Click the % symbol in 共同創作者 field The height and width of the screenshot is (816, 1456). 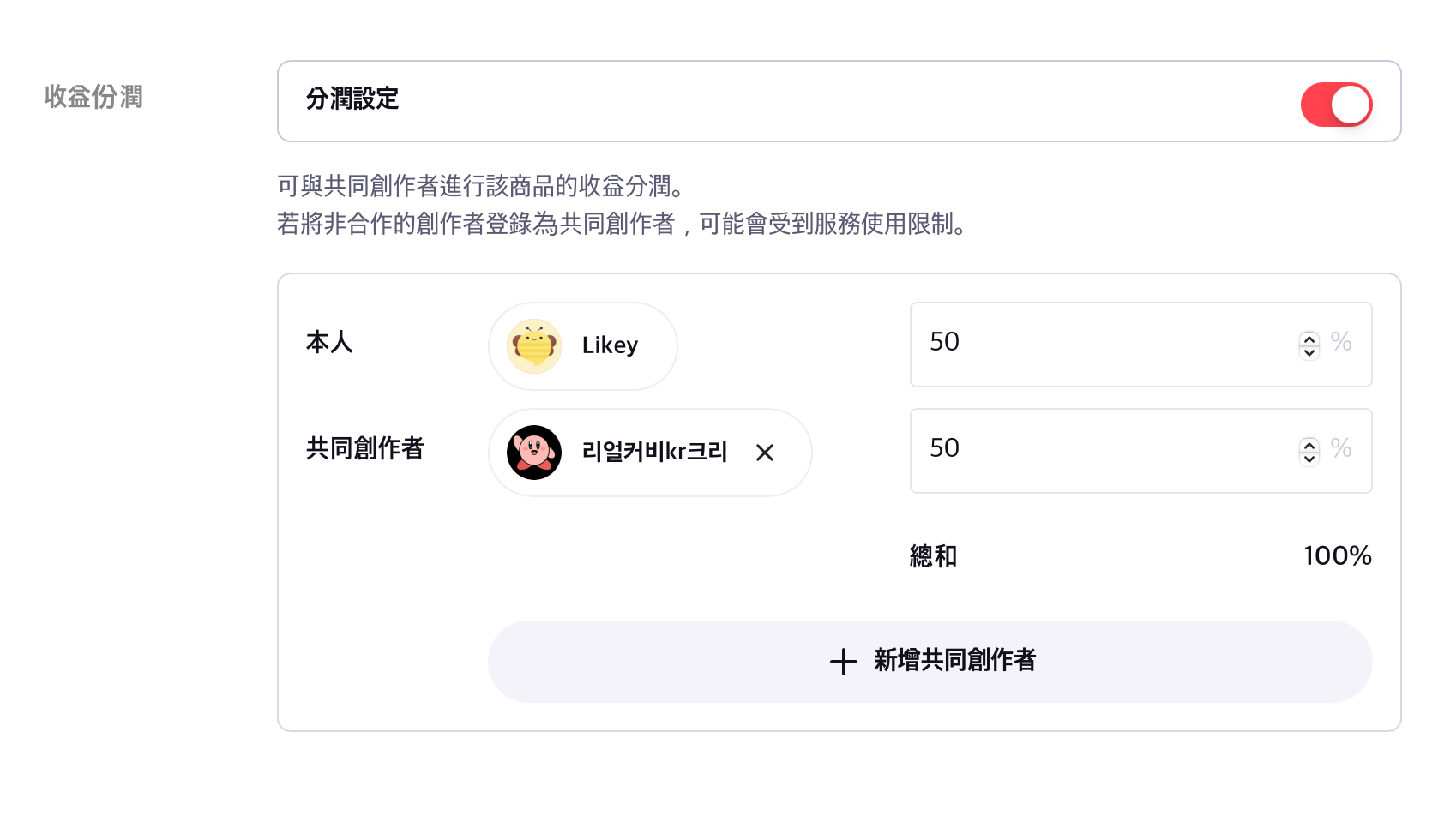pyautogui.click(x=1341, y=449)
